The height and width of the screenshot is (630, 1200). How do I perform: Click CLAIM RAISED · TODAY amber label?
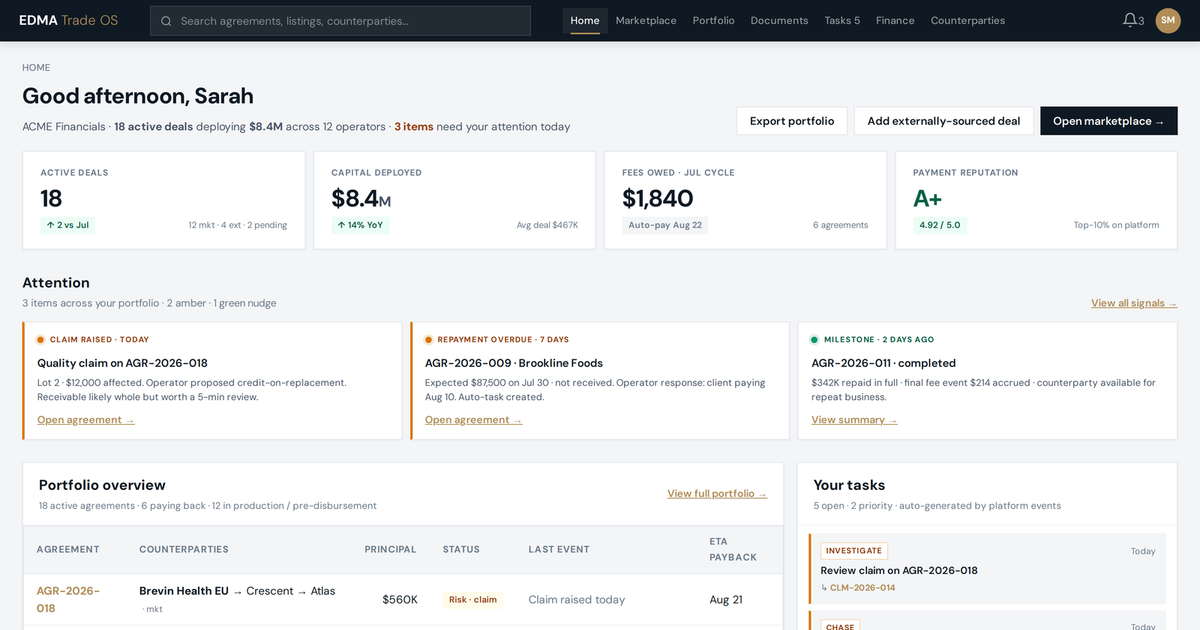[x=99, y=340]
